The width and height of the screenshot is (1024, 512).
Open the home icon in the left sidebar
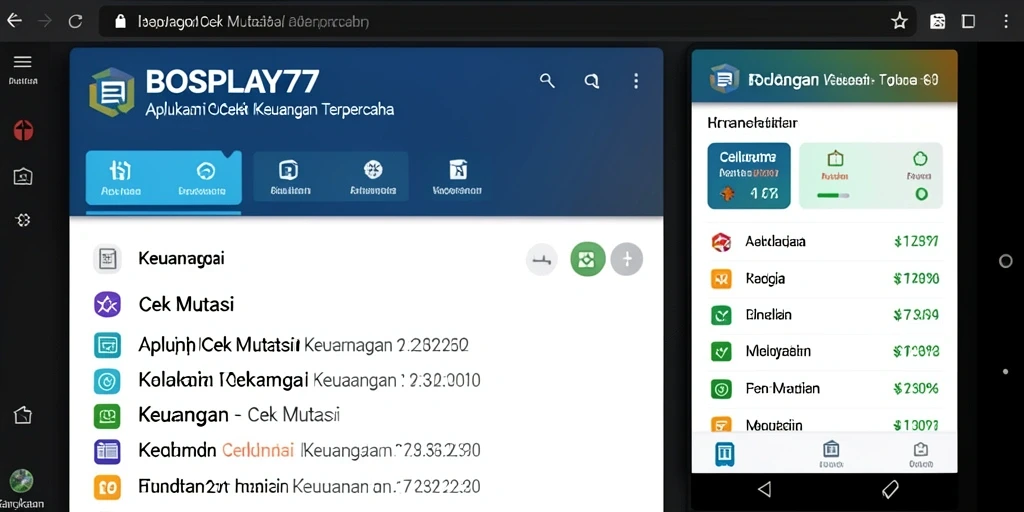tap(23, 415)
